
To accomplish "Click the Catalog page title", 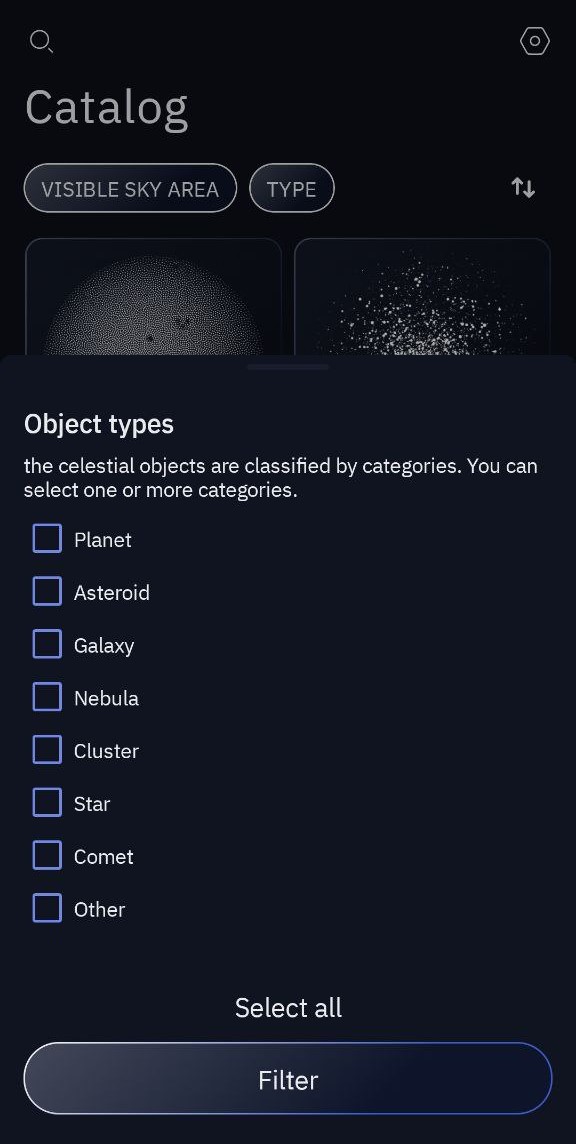I will [x=106, y=107].
